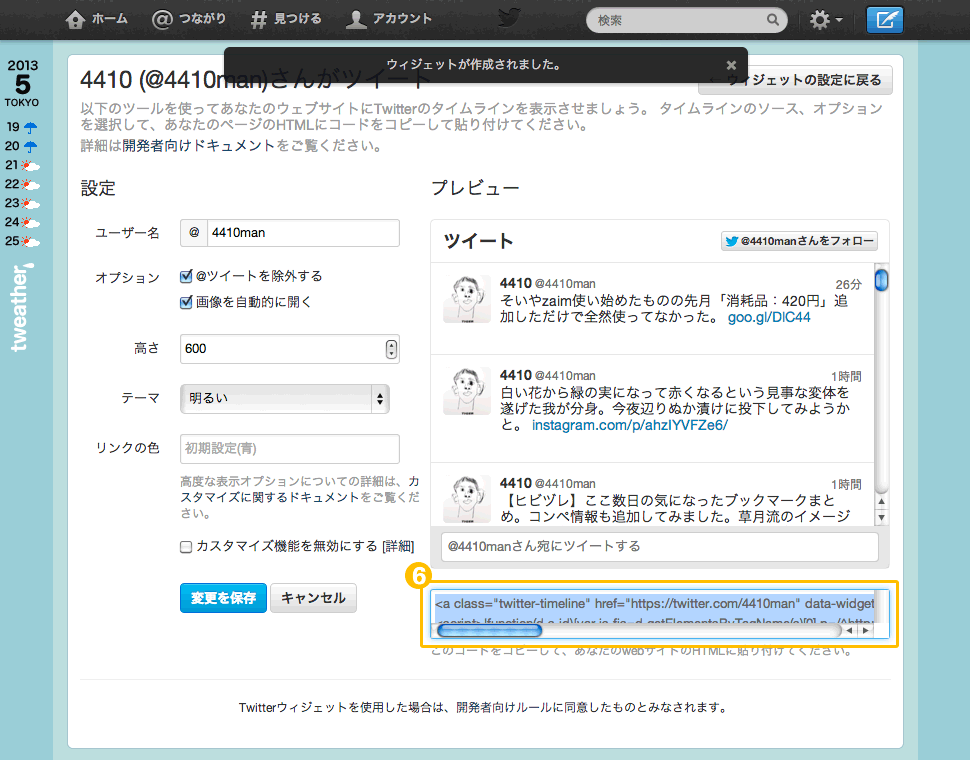Open the テーマ dropdown showing 明るい

tap(285, 399)
